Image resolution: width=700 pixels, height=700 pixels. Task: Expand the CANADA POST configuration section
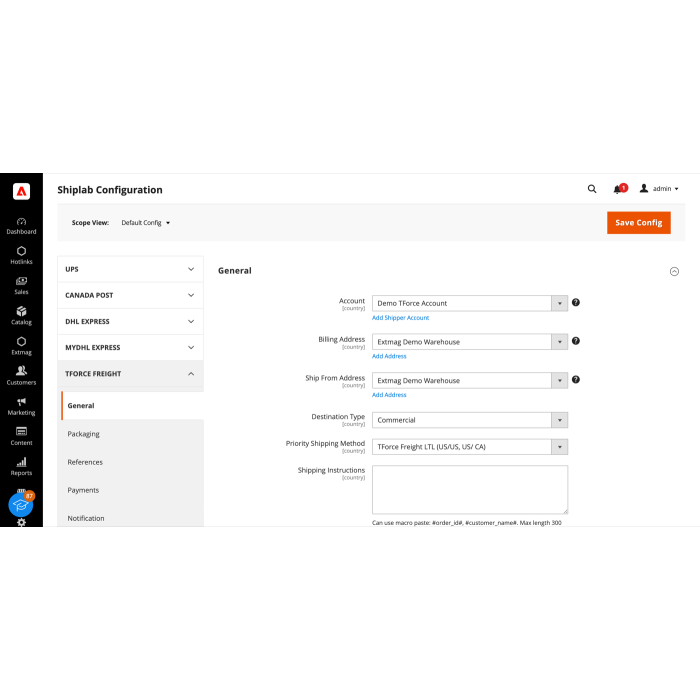pyautogui.click(x=130, y=295)
